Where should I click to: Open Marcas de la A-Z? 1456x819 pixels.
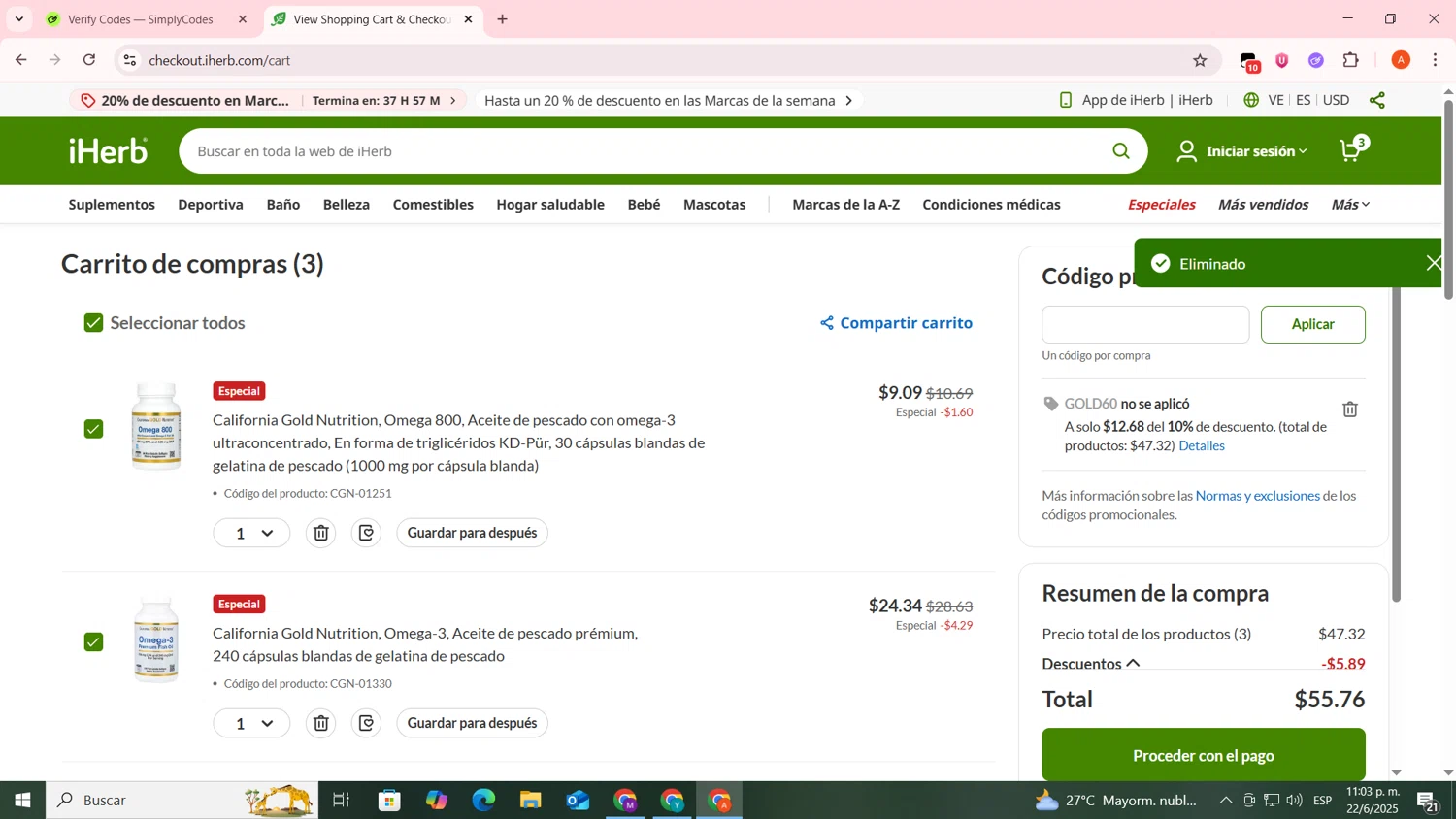click(x=845, y=204)
